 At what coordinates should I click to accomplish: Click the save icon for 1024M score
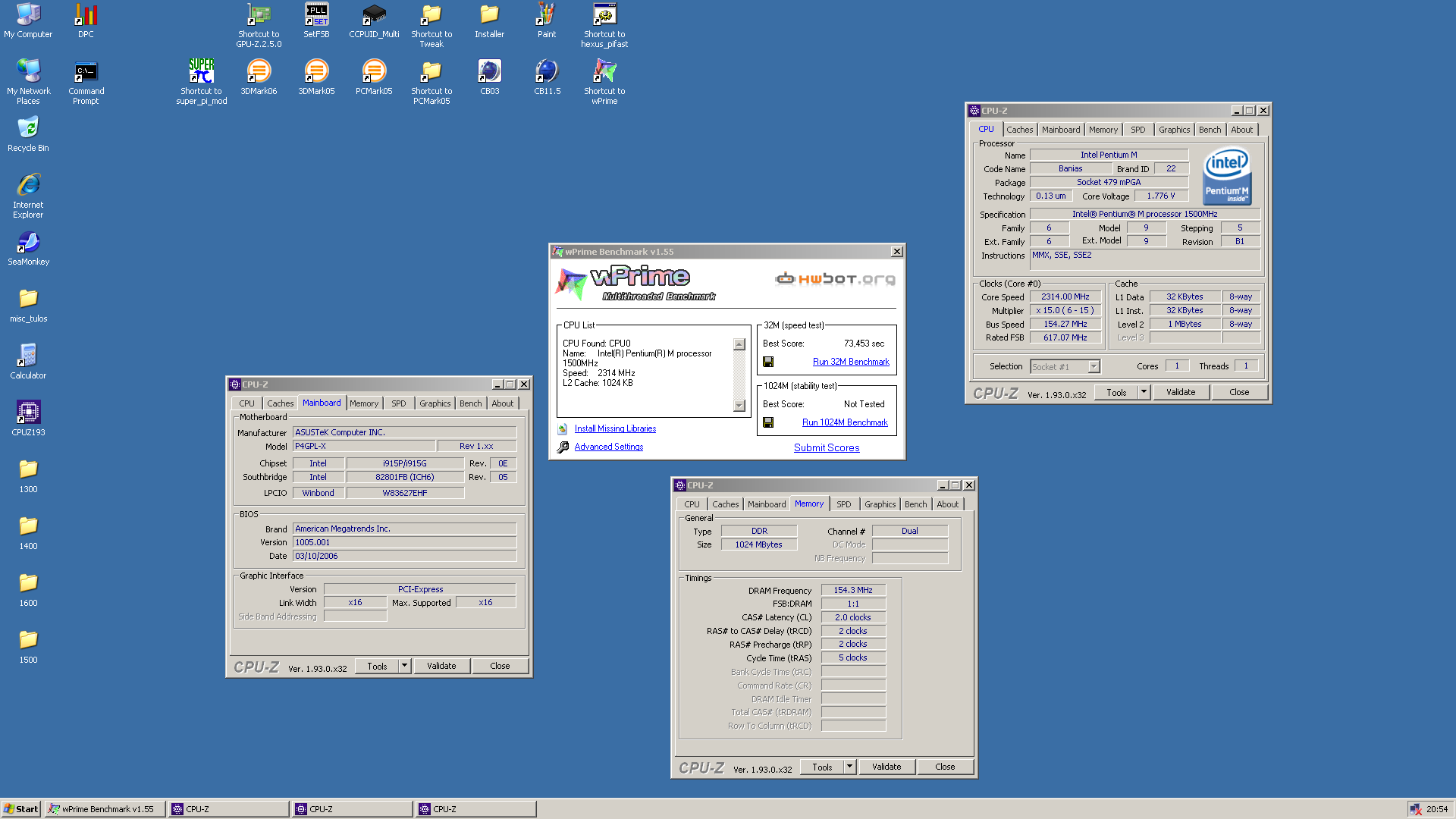768,422
